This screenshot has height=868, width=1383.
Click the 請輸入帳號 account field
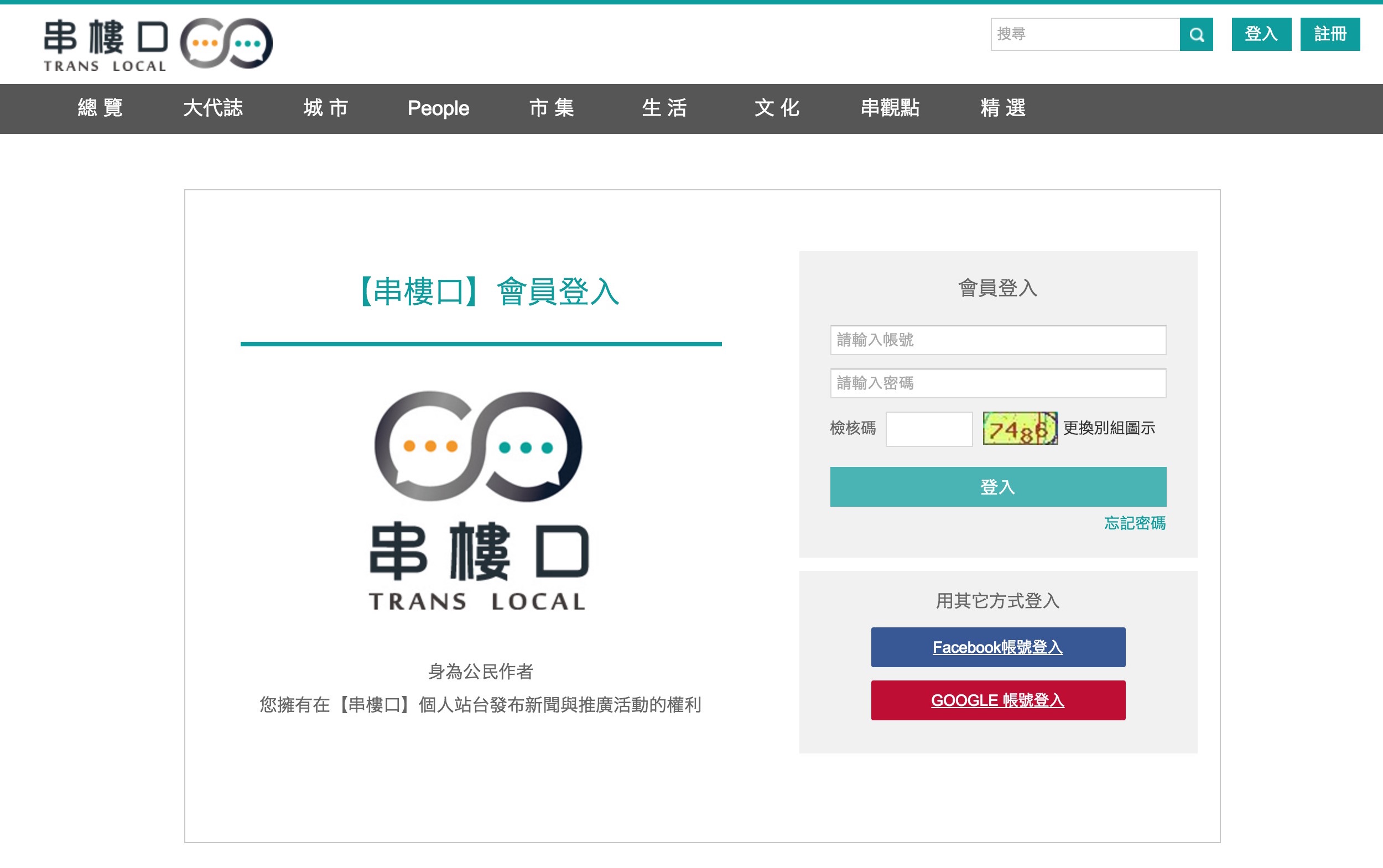coord(998,340)
